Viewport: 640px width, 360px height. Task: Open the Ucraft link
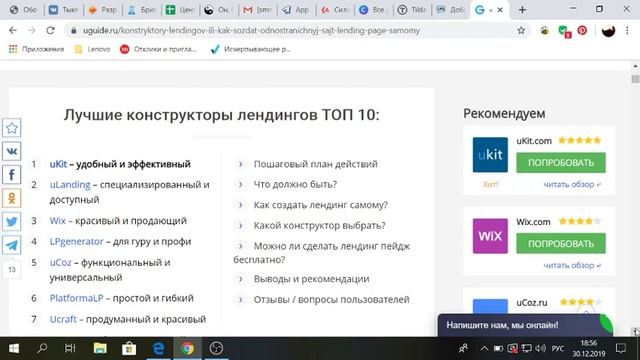[x=63, y=319]
